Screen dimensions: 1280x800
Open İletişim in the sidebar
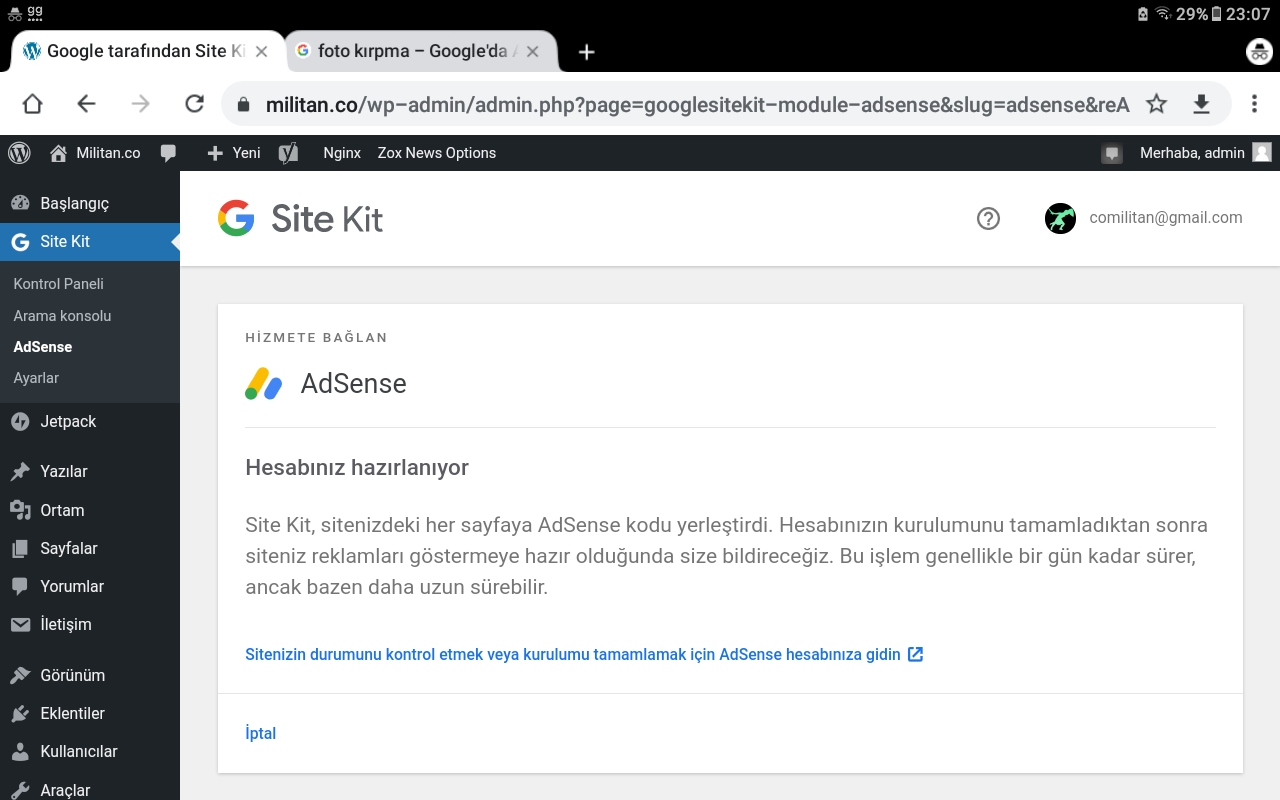(x=90, y=624)
